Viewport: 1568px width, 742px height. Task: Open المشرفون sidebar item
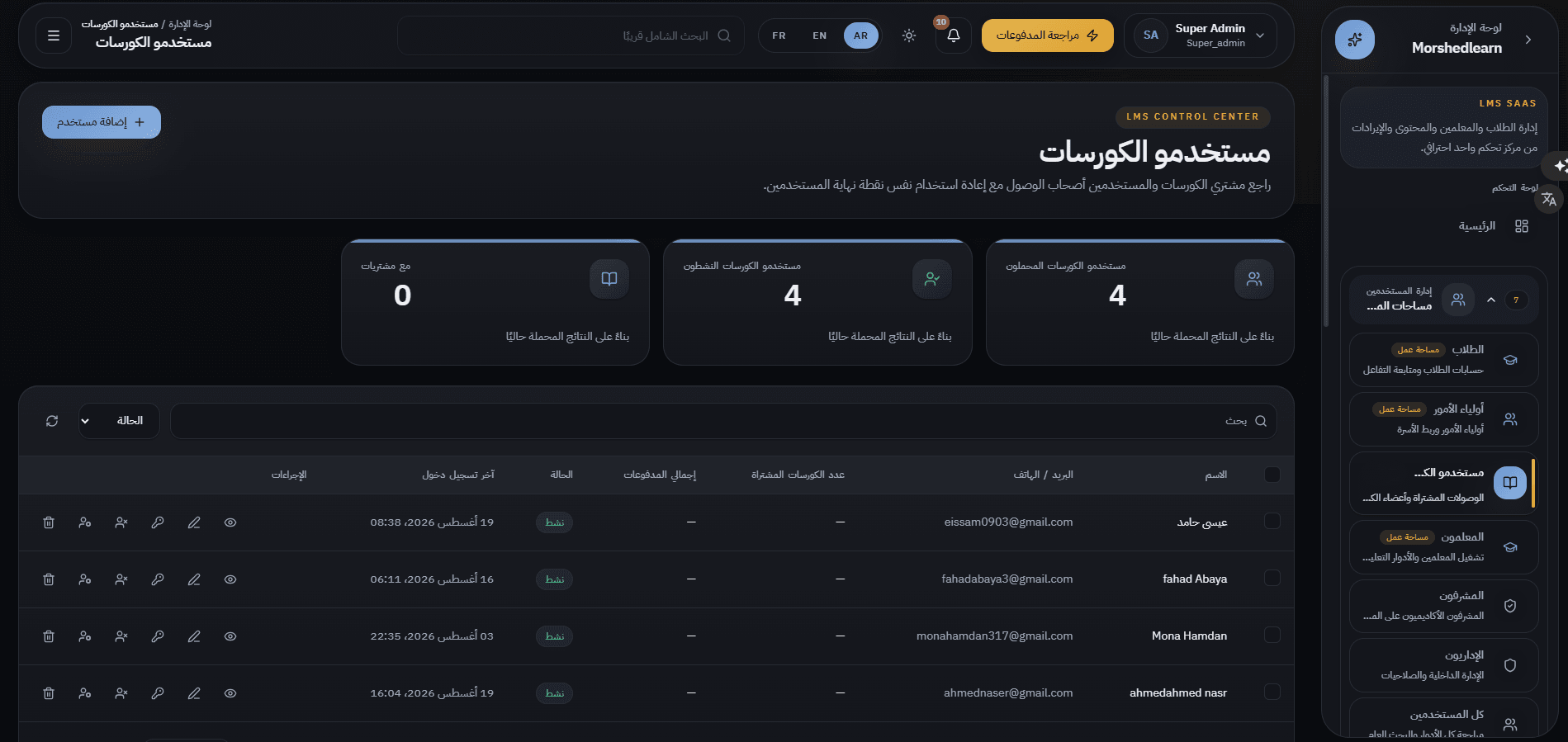pyautogui.click(x=1443, y=606)
